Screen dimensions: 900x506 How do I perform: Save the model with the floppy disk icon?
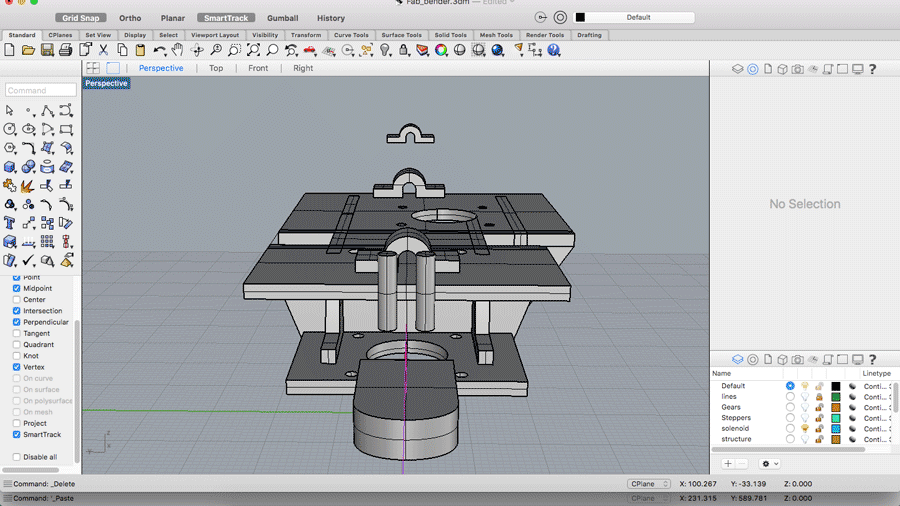coord(47,50)
